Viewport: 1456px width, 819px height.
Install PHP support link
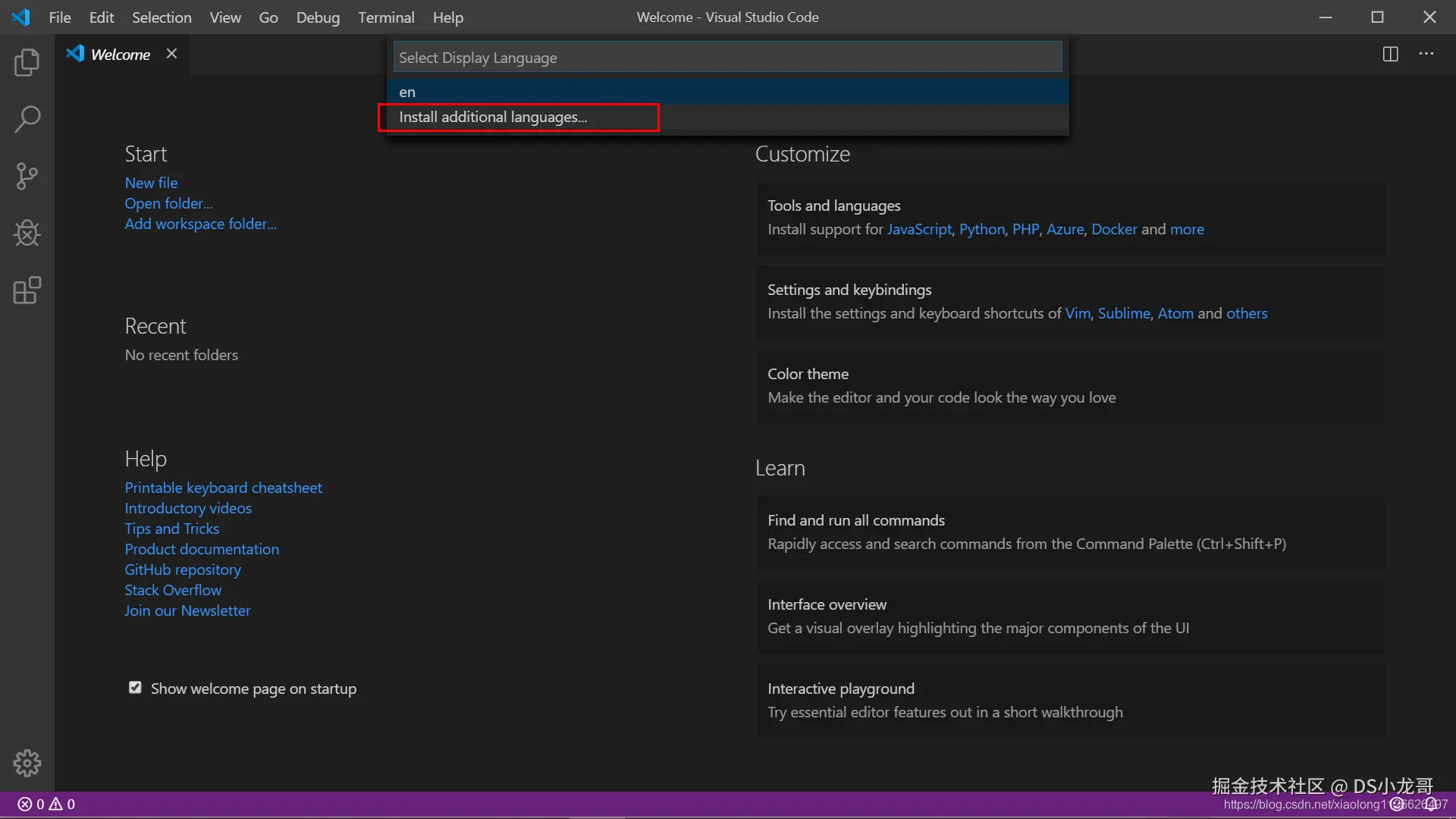[x=1025, y=229]
